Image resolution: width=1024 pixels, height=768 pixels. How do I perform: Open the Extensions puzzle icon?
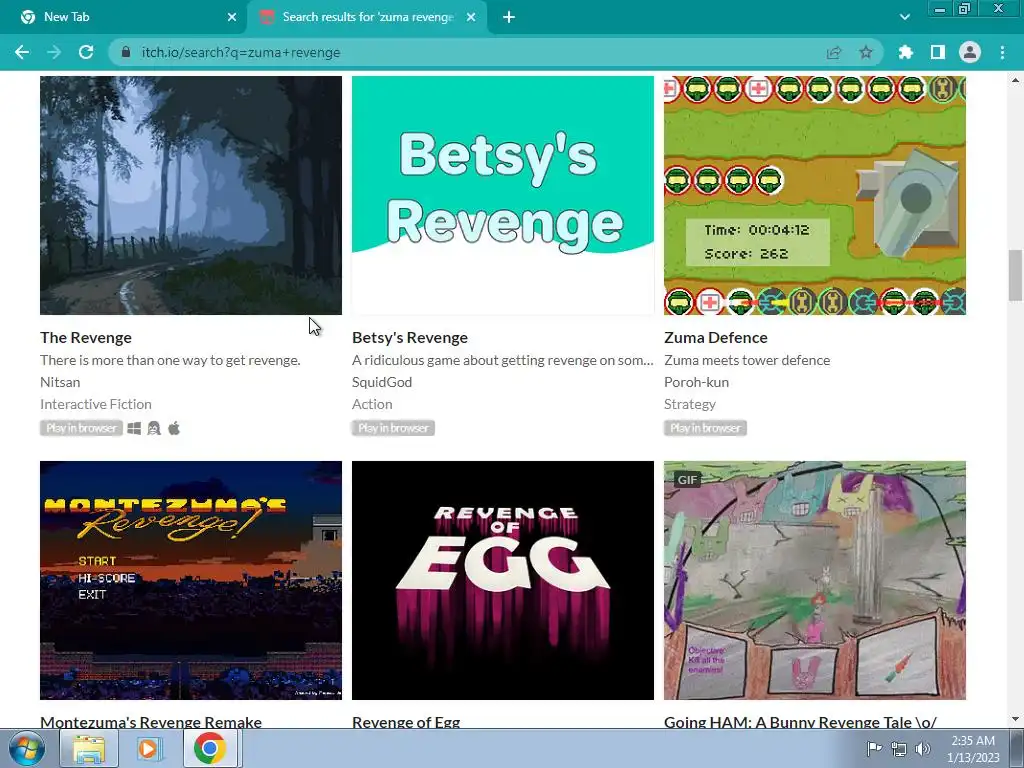point(906,52)
